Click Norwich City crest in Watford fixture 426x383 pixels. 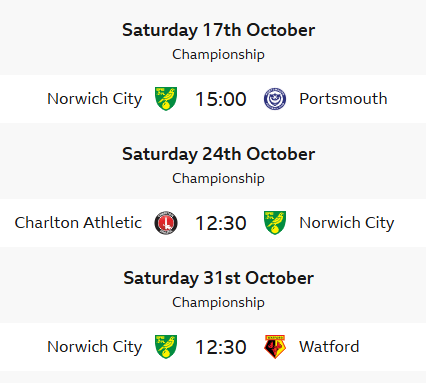(166, 347)
